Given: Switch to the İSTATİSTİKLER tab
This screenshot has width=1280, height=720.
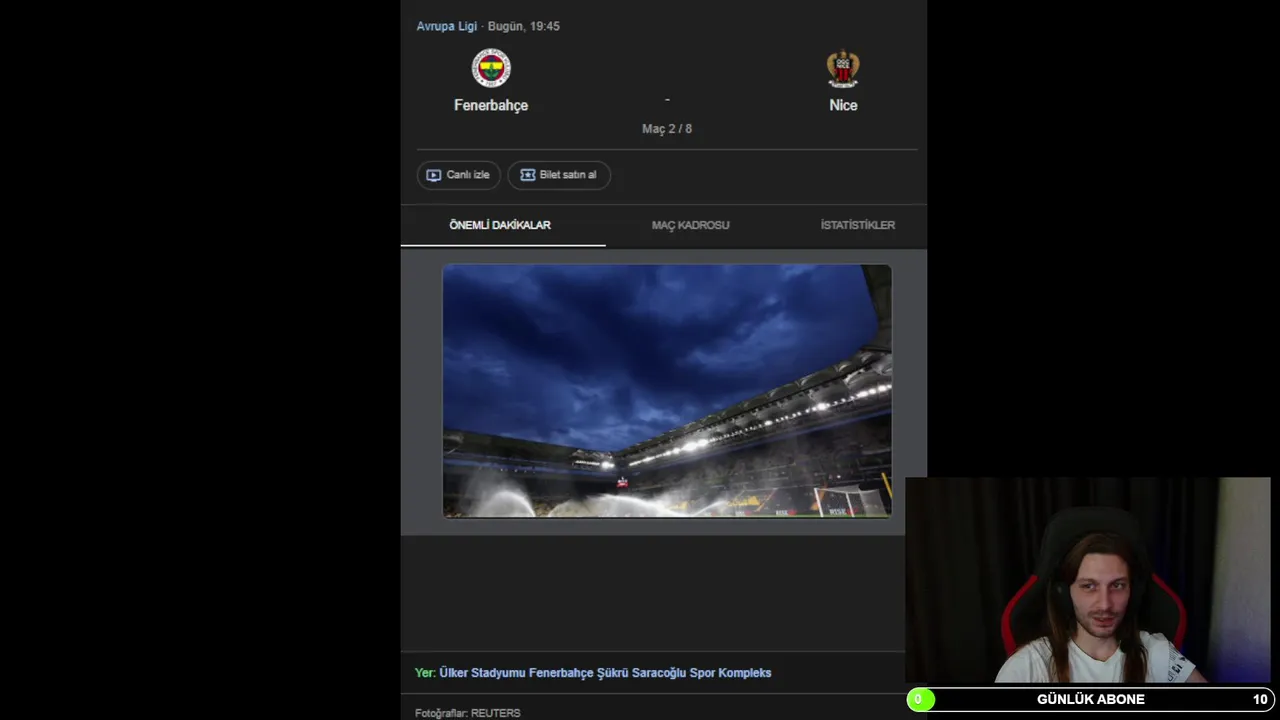Looking at the screenshot, I should pyautogui.click(x=857, y=225).
